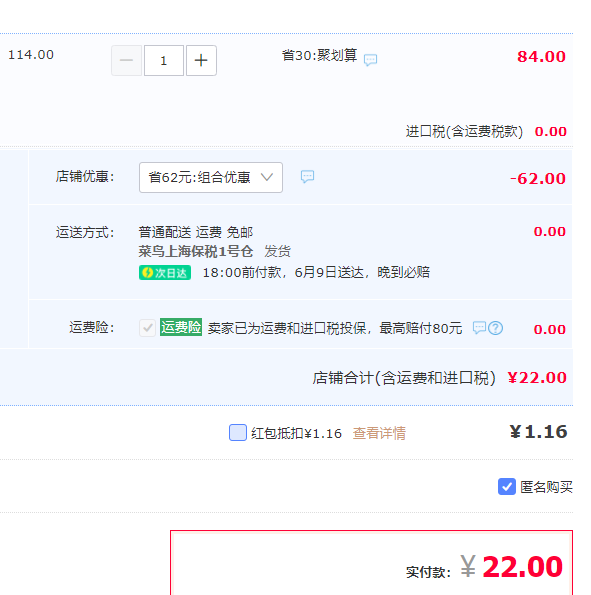591x595 pixels.
Task: Click the dropdown chevron in 店铺优惠 box
Action: click(x=267, y=177)
